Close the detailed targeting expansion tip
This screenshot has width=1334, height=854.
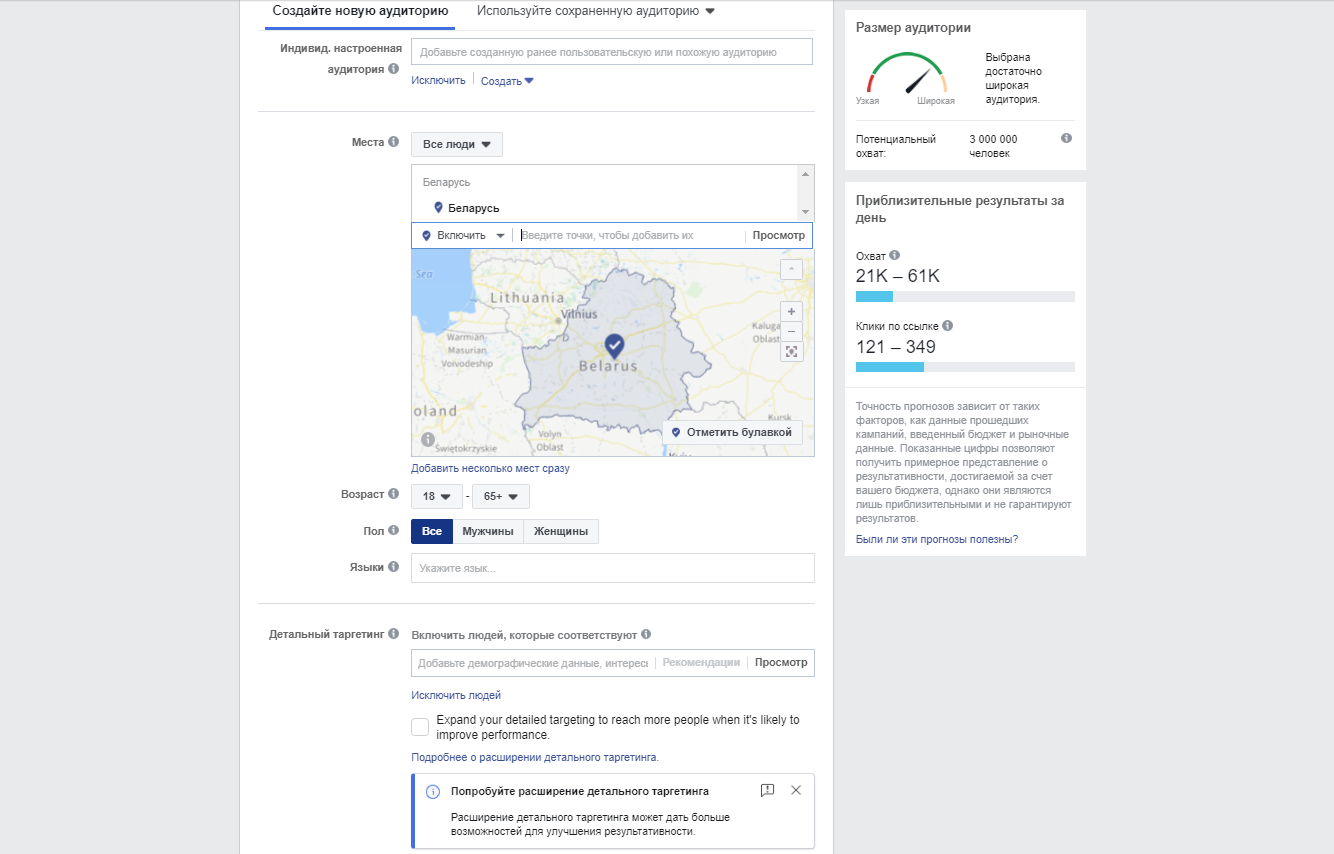[796, 790]
